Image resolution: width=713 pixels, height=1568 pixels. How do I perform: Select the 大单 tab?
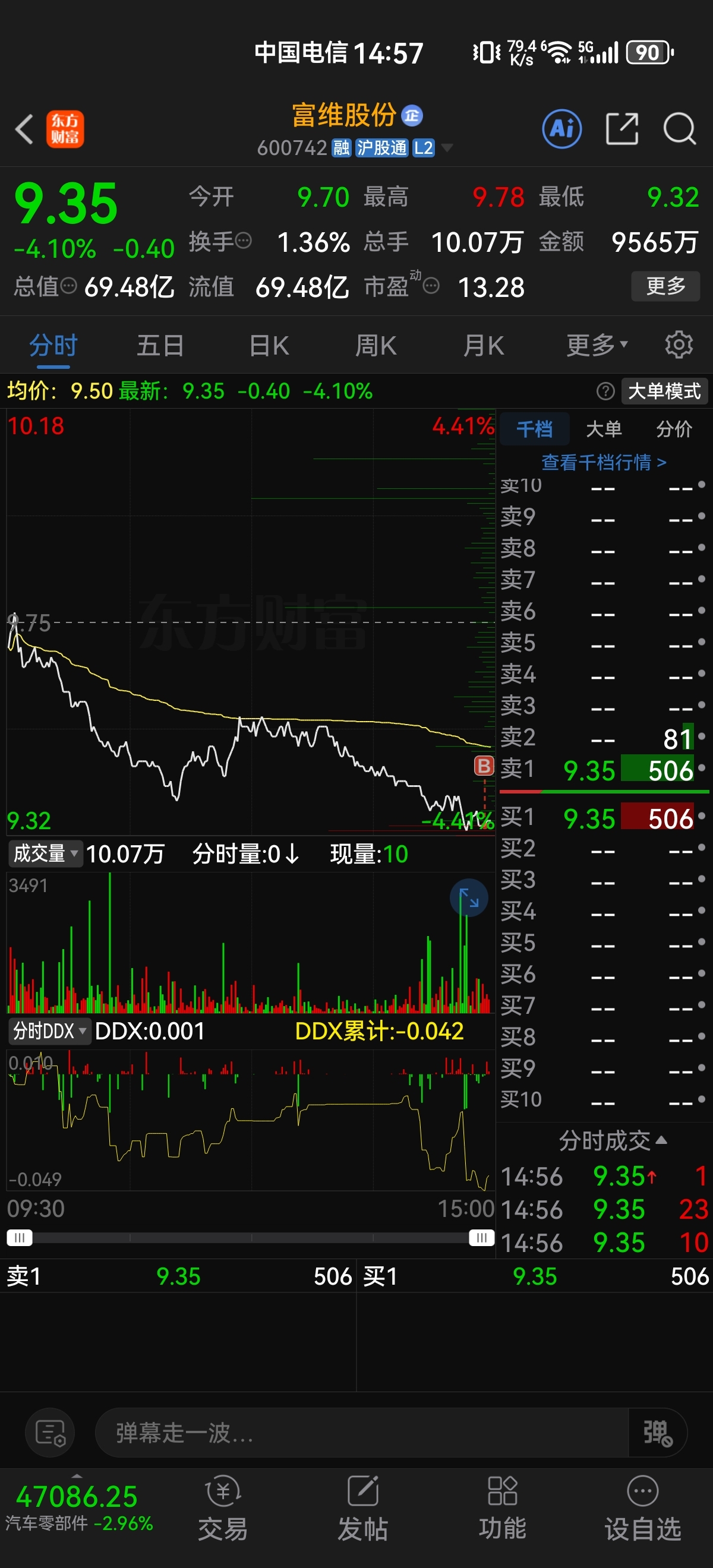[x=604, y=428]
